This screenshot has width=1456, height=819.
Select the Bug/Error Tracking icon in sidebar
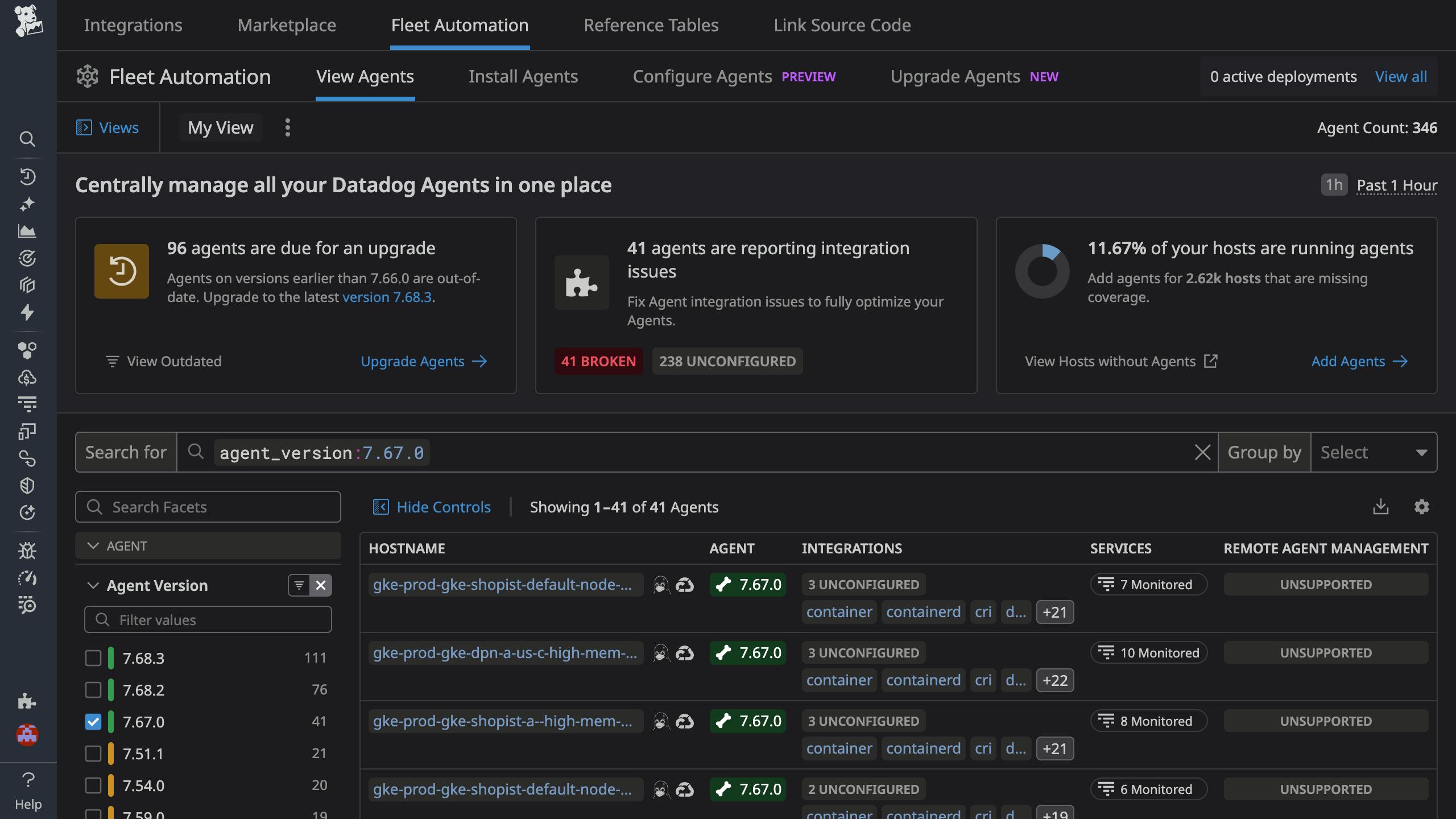pyautogui.click(x=28, y=551)
